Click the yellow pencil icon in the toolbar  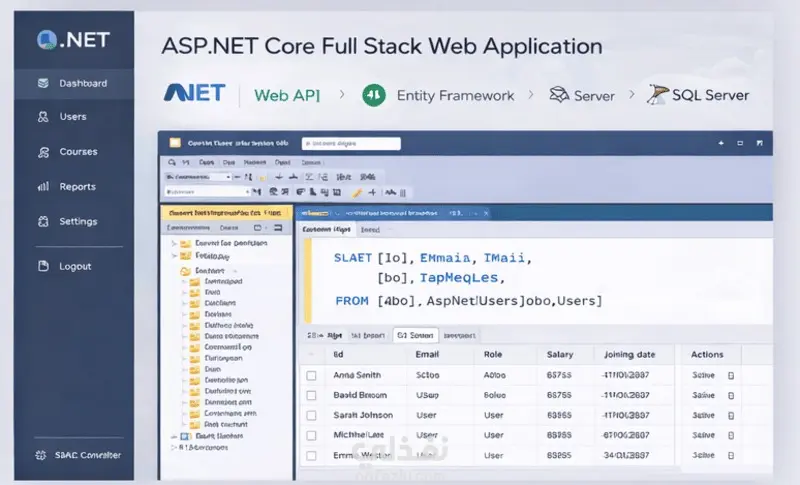point(357,193)
